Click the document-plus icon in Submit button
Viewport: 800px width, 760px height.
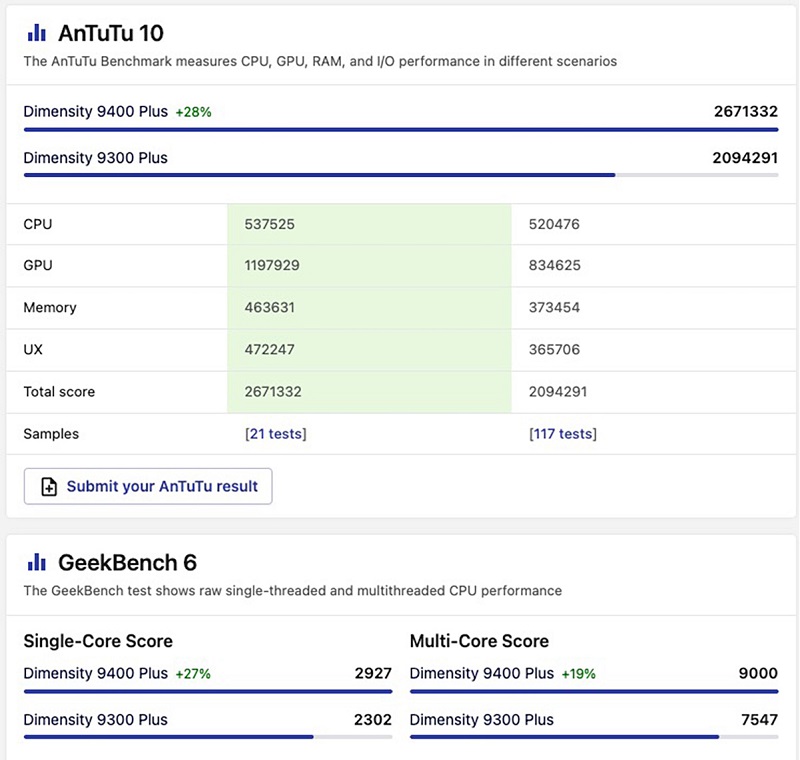pyautogui.click(x=49, y=487)
